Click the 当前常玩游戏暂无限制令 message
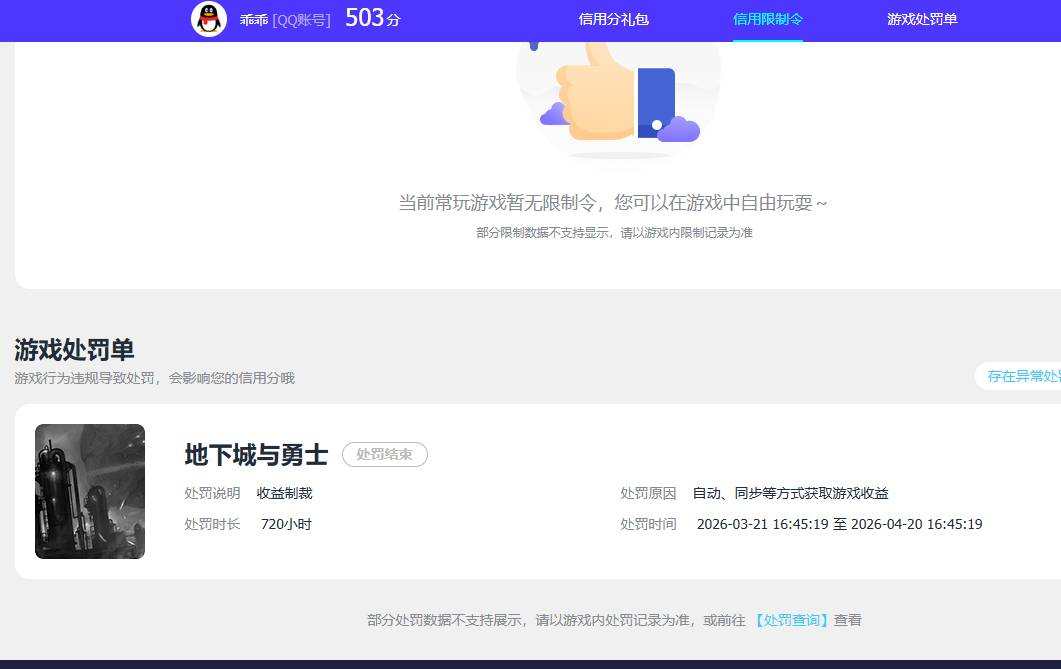Image resolution: width=1061 pixels, height=669 pixels. click(612, 202)
